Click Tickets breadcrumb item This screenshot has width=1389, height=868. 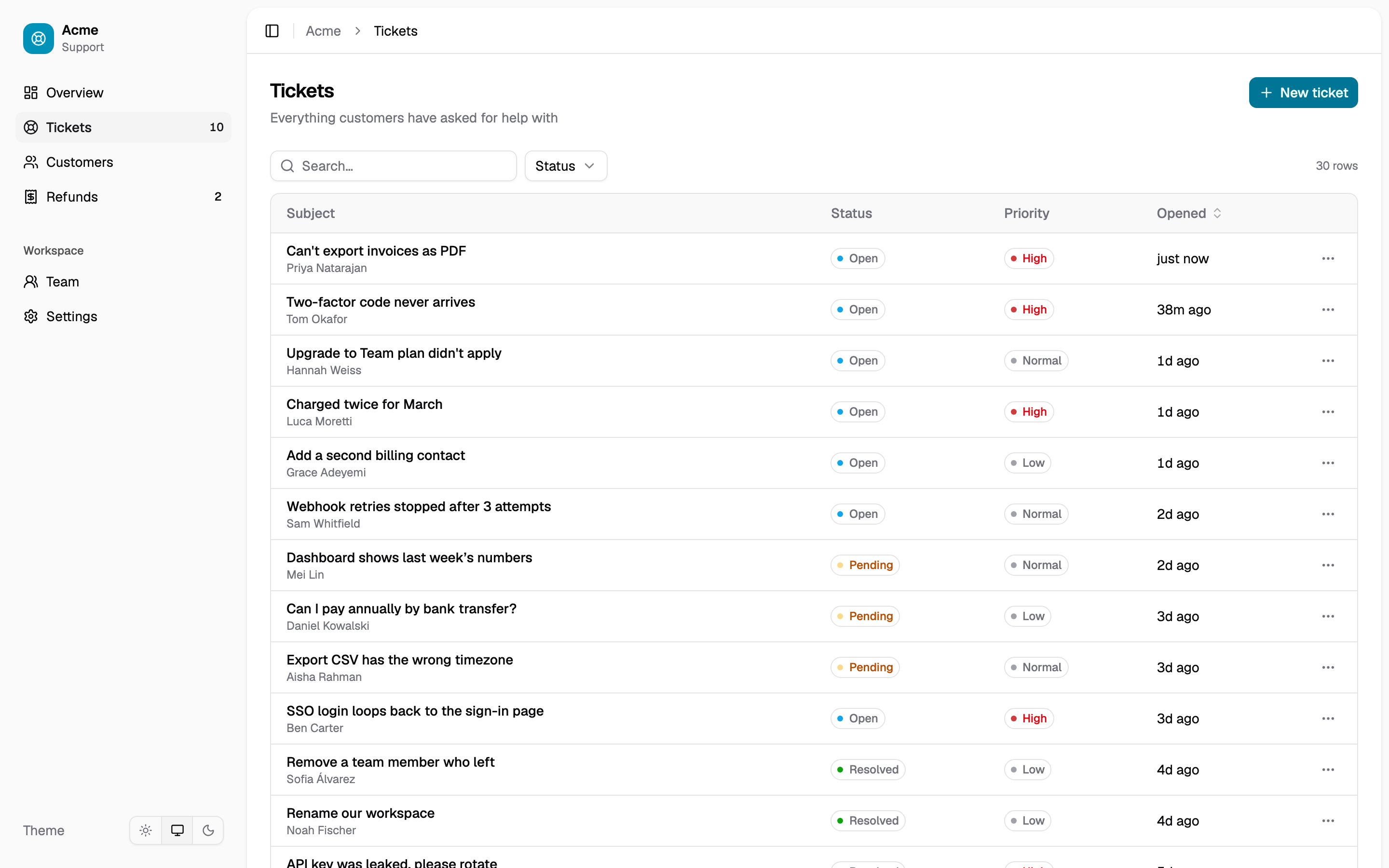point(395,31)
